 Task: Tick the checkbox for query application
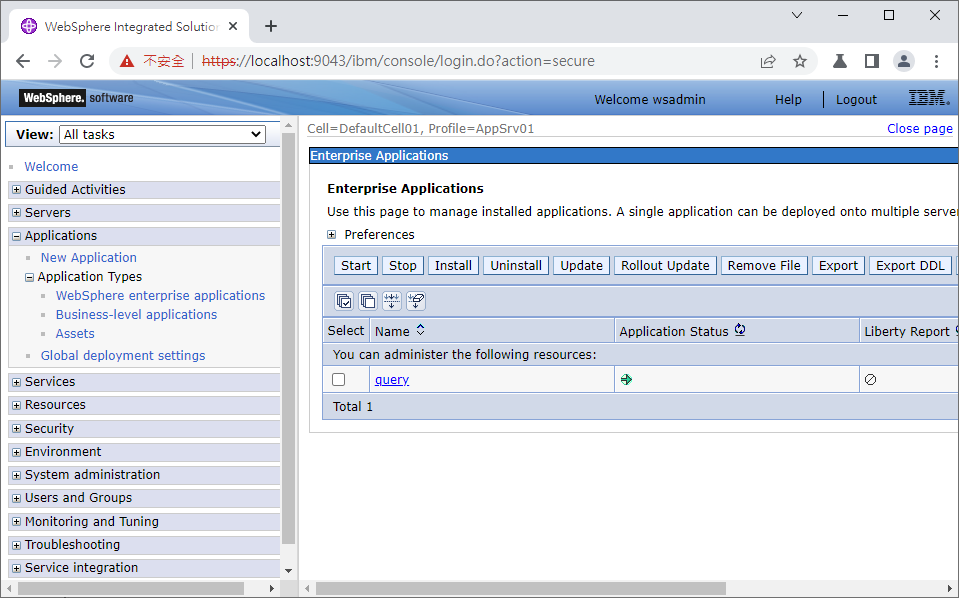click(x=338, y=380)
